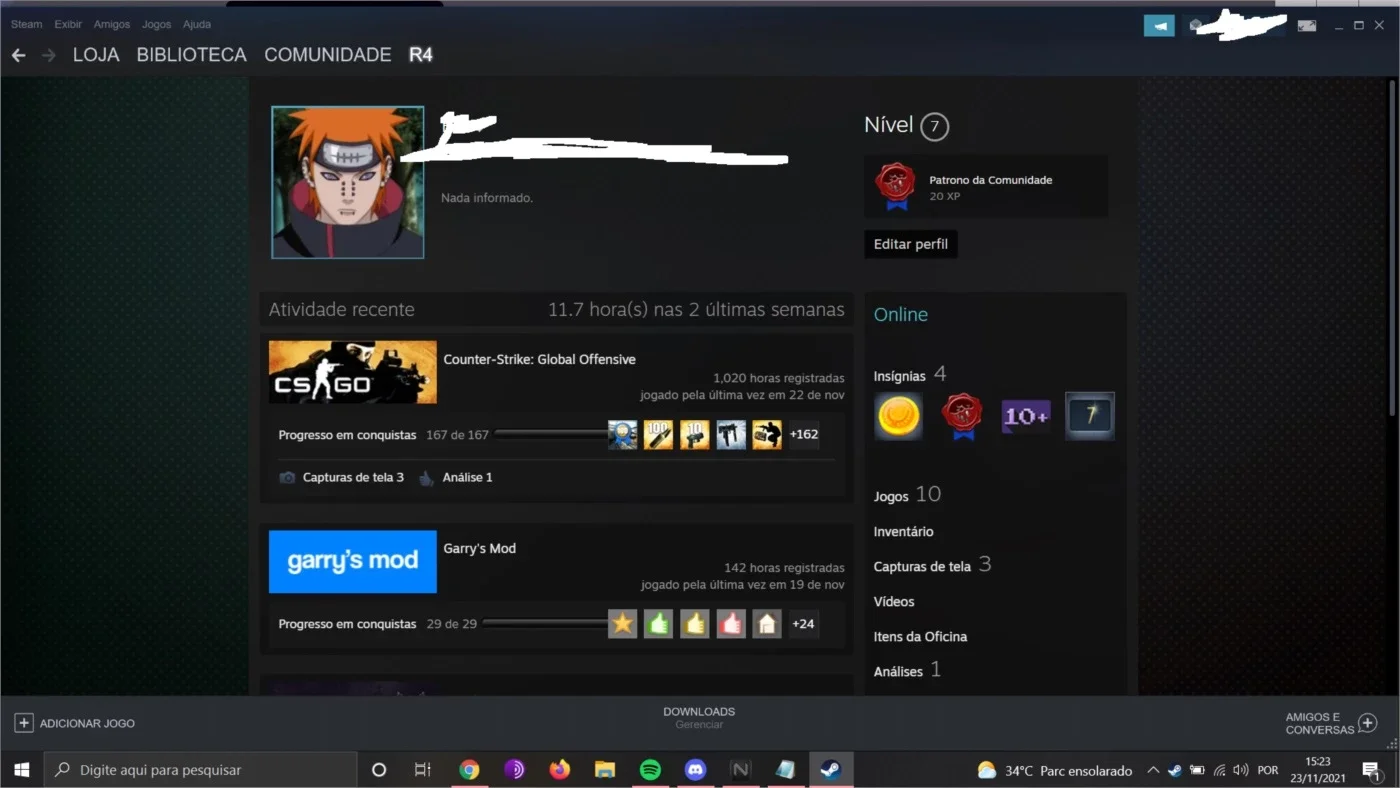Click the red wax seal badge in Insígnias
Image resolution: width=1400 pixels, height=788 pixels.
click(x=962, y=416)
